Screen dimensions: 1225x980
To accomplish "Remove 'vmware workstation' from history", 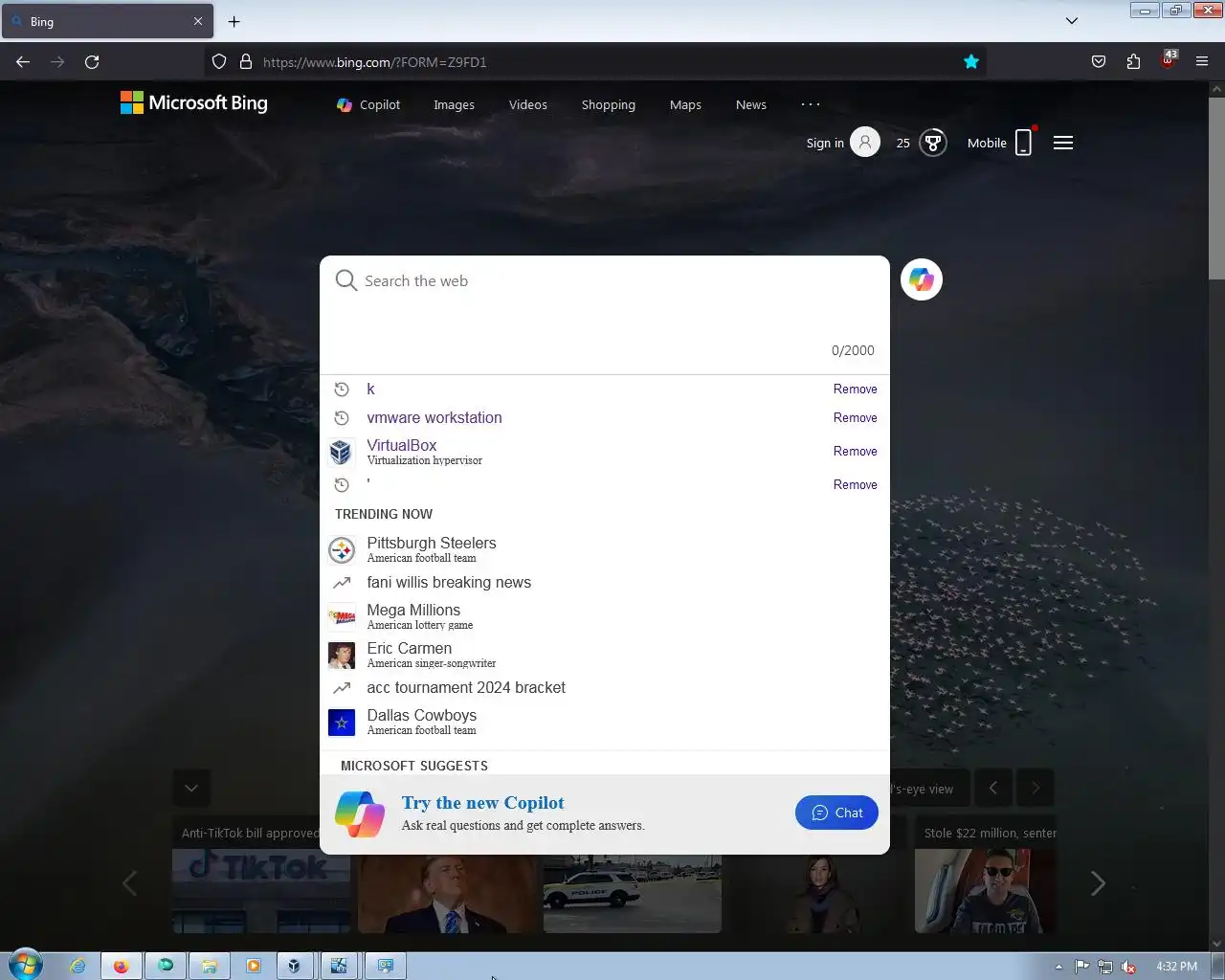I will (x=856, y=417).
